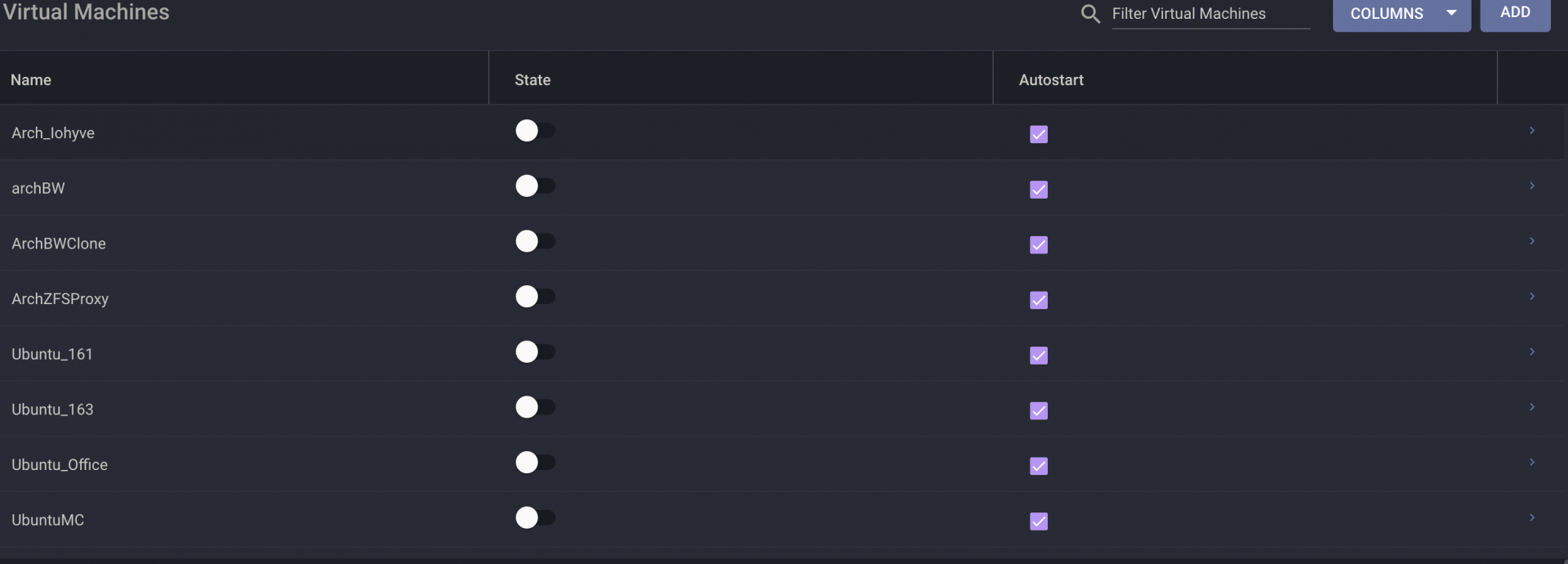
Task: Disable autostart for Ubuntu_163
Action: click(1039, 411)
